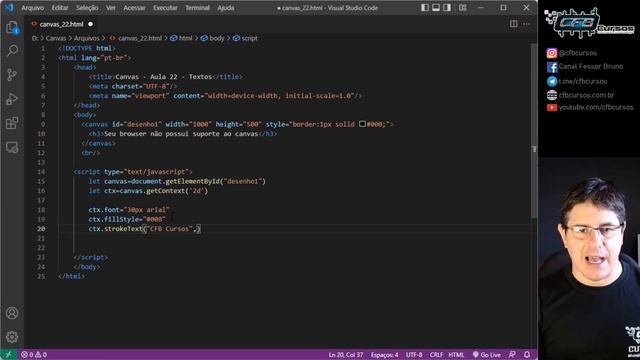Screen dimensions: 640x360
Task: Click the Telegram icon beside t.me/cfbcursos
Action: 552,81
